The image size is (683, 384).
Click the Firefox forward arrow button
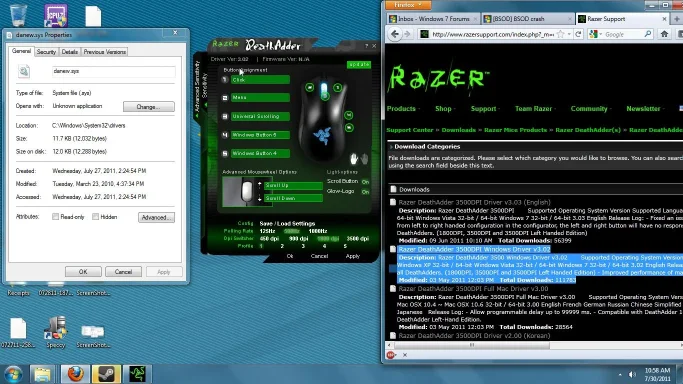click(x=407, y=34)
